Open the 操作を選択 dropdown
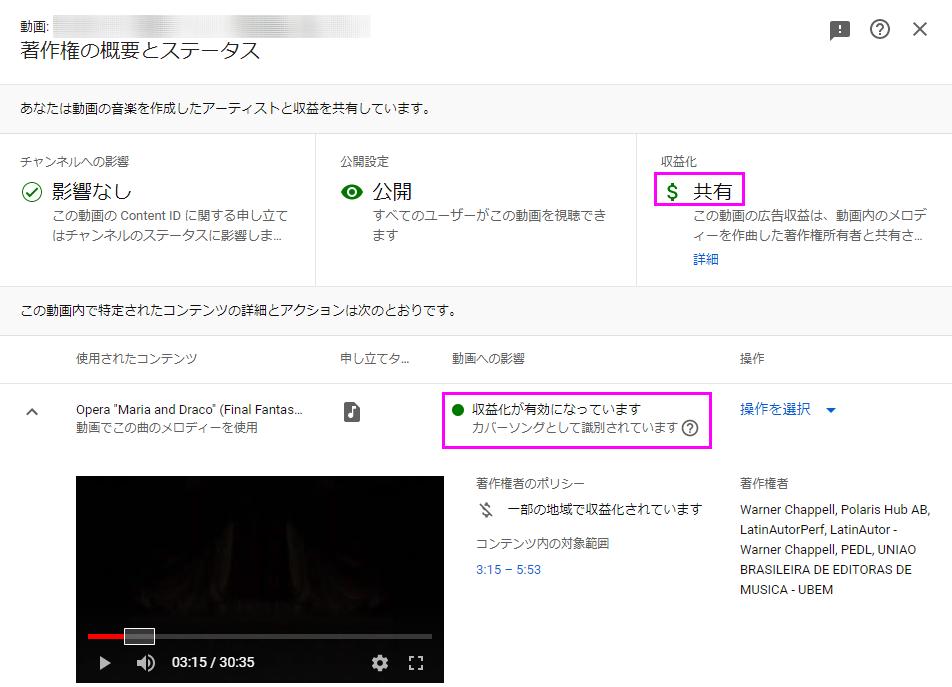 pos(776,409)
